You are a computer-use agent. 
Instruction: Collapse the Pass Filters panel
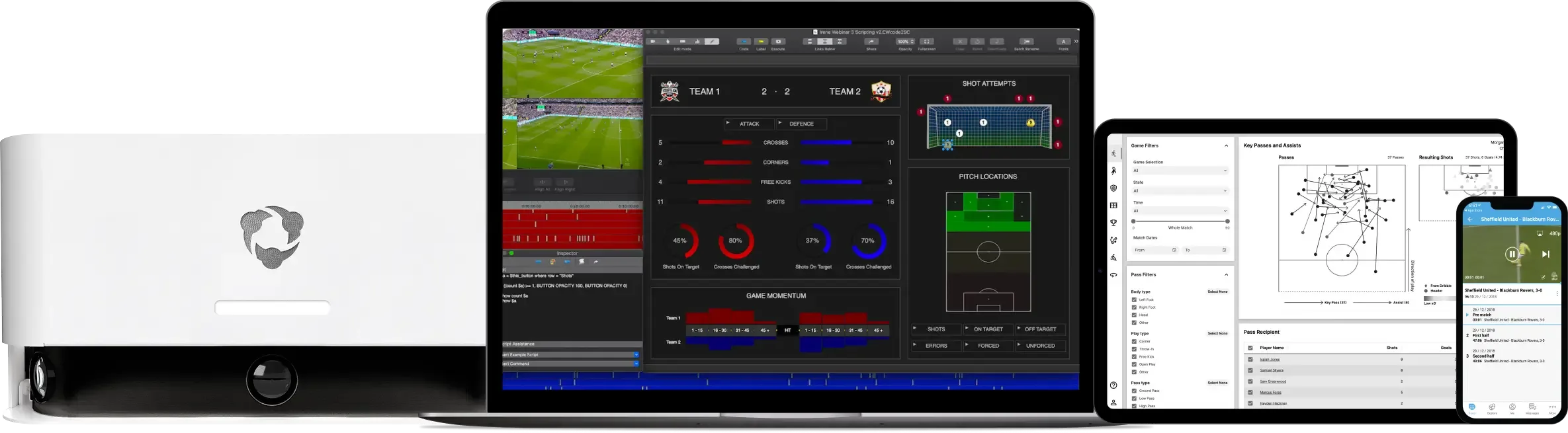1226,274
